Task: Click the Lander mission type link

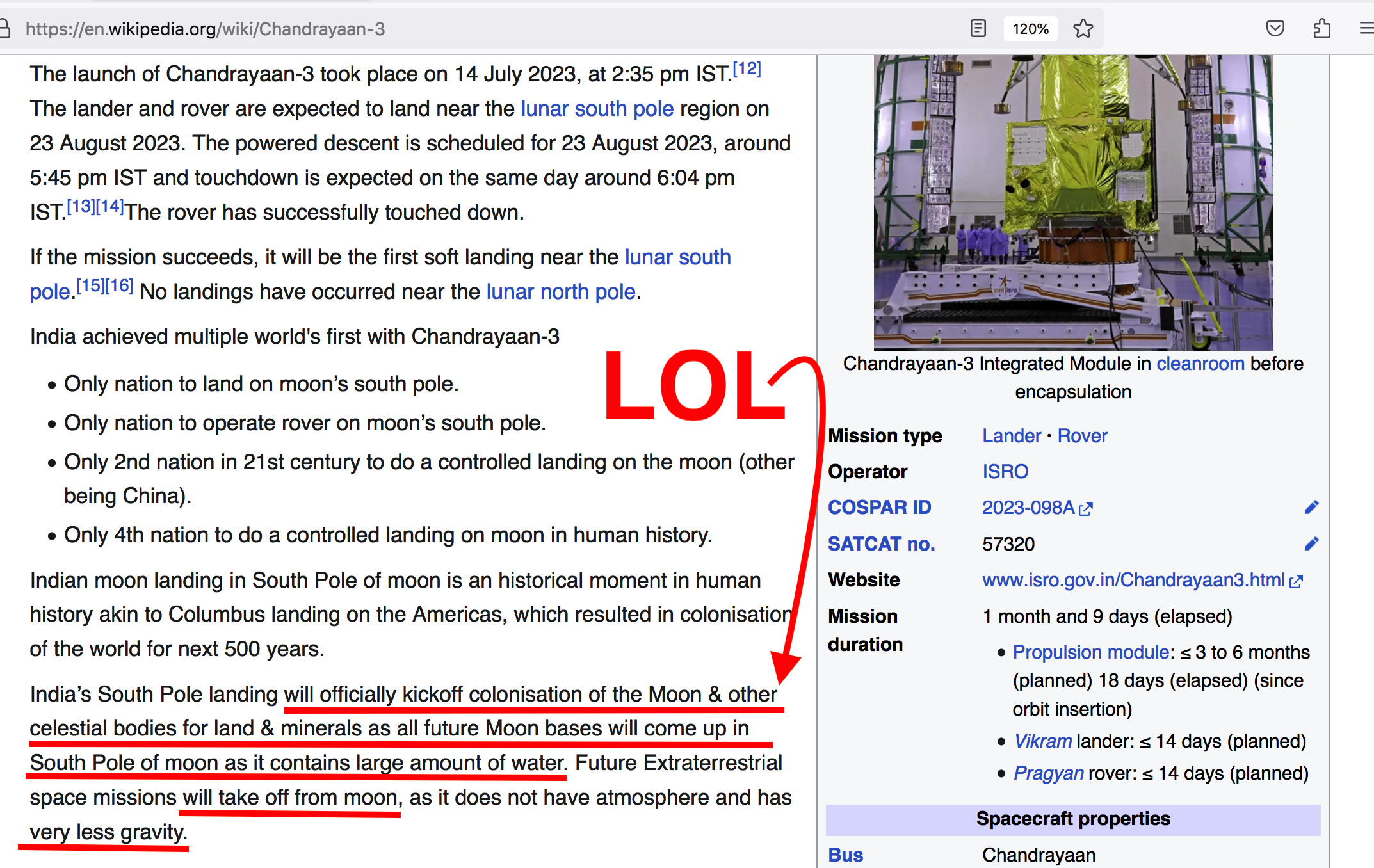Action: click(x=1012, y=436)
